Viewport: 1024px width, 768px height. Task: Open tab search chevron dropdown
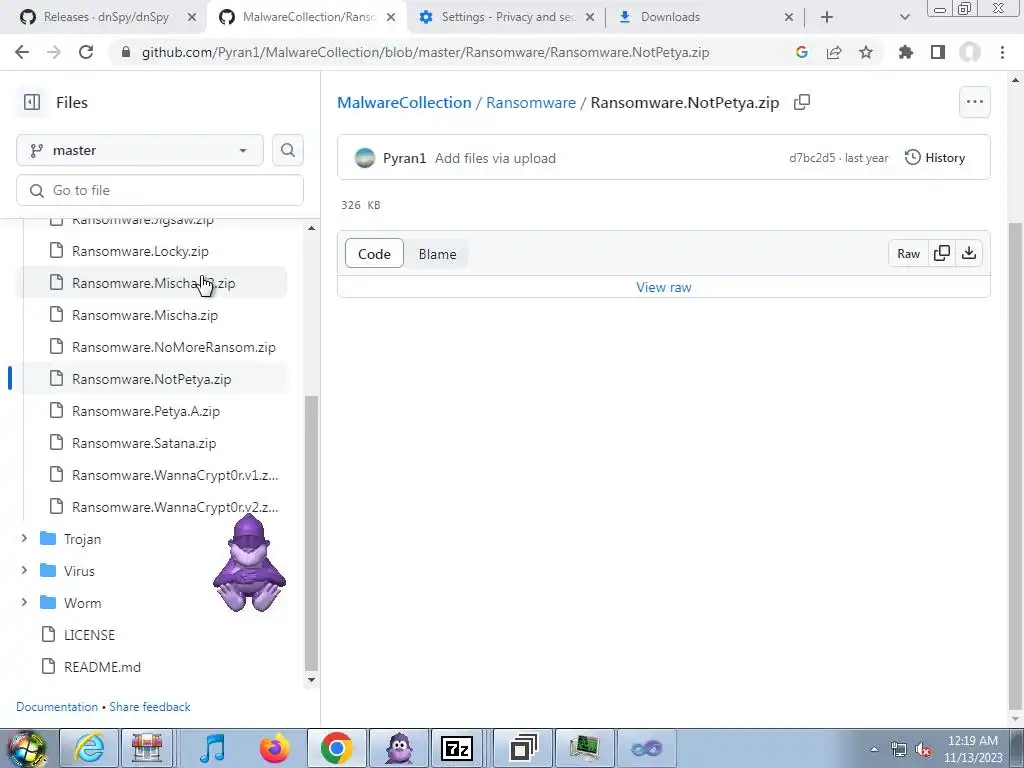click(x=904, y=17)
